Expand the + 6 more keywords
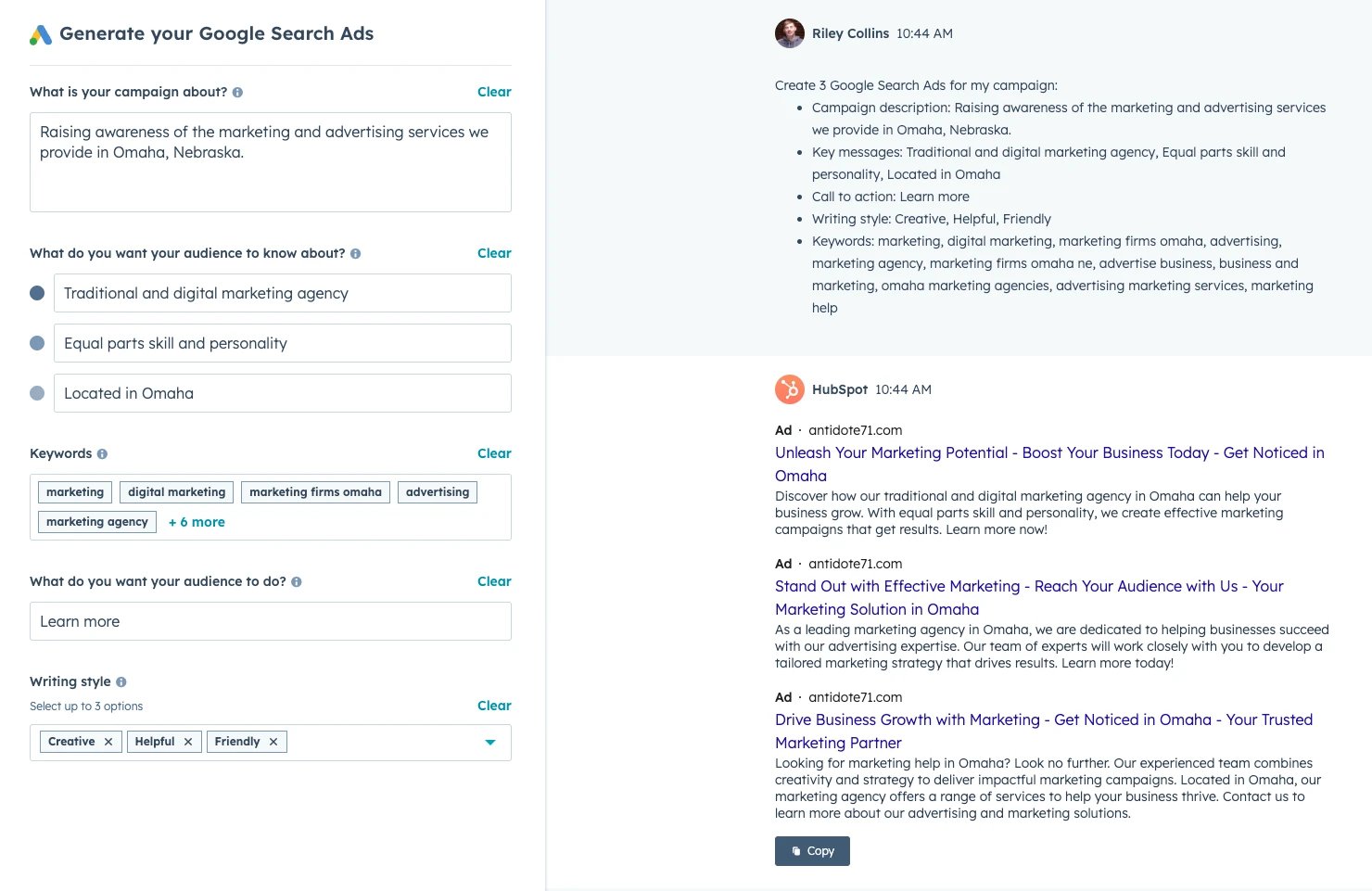The height and width of the screenshot is (891, 1372). [x=197, y=522]
